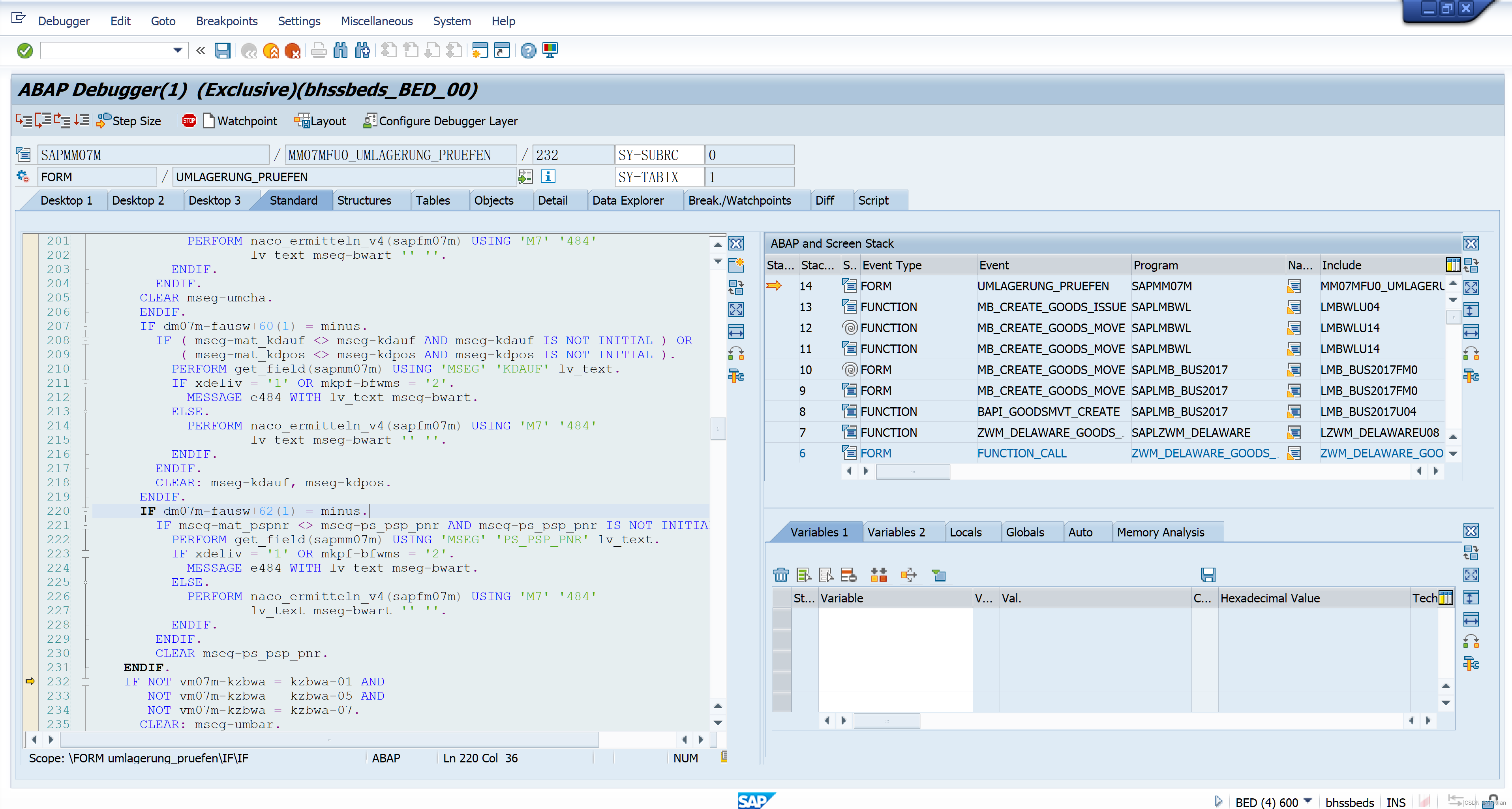
Task: Click the Single Step debugger icon
Action: coord(24,120)
